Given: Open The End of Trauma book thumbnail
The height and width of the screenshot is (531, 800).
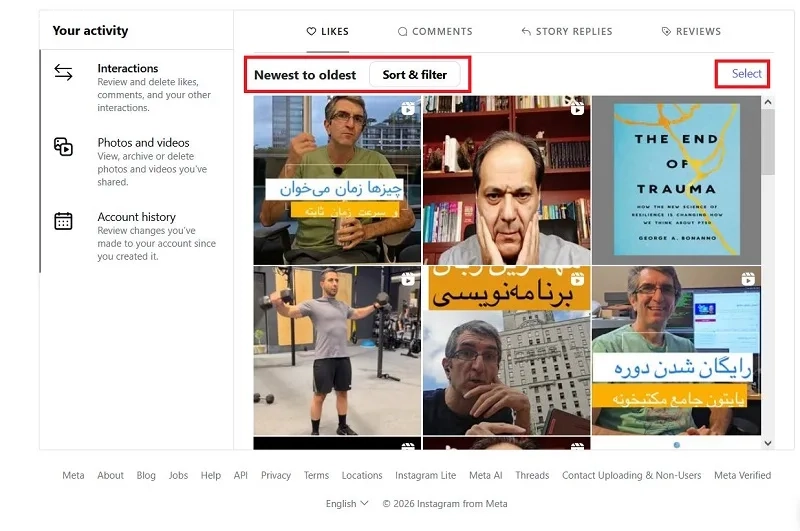Looking at the screenshot, I should tap(676, 180).
